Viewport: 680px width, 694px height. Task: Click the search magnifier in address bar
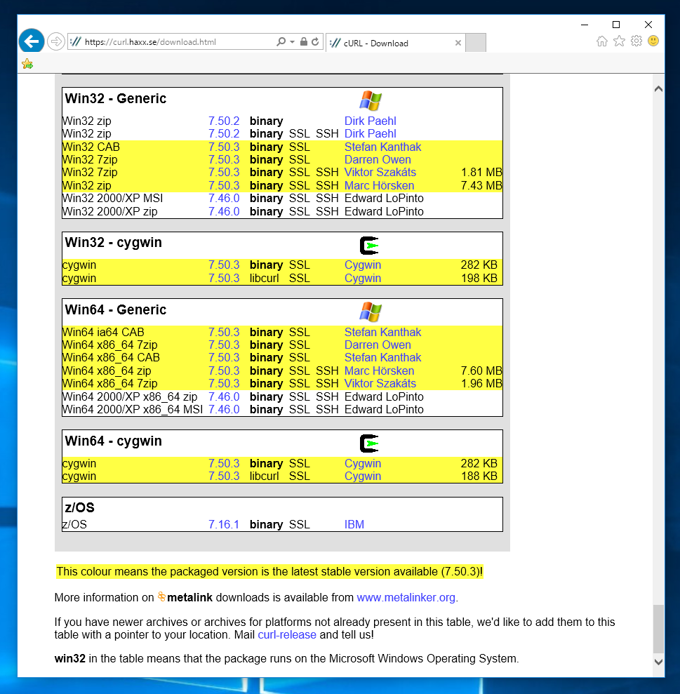point(281,42)
